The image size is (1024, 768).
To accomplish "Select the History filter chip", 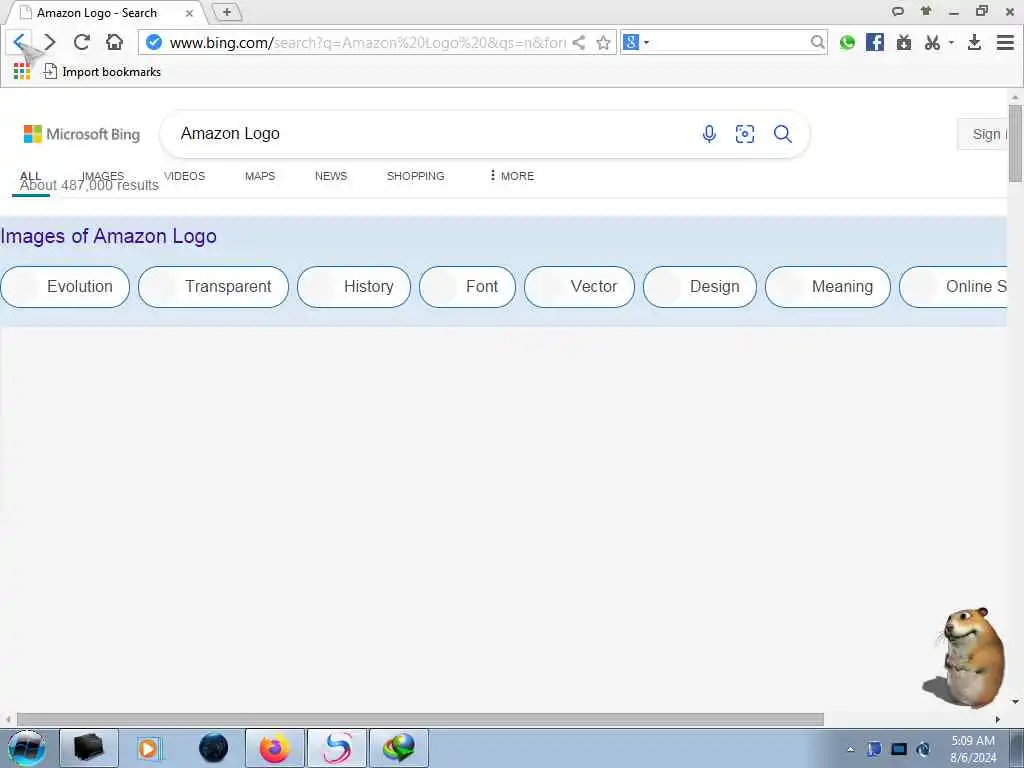I will point(354,287).
